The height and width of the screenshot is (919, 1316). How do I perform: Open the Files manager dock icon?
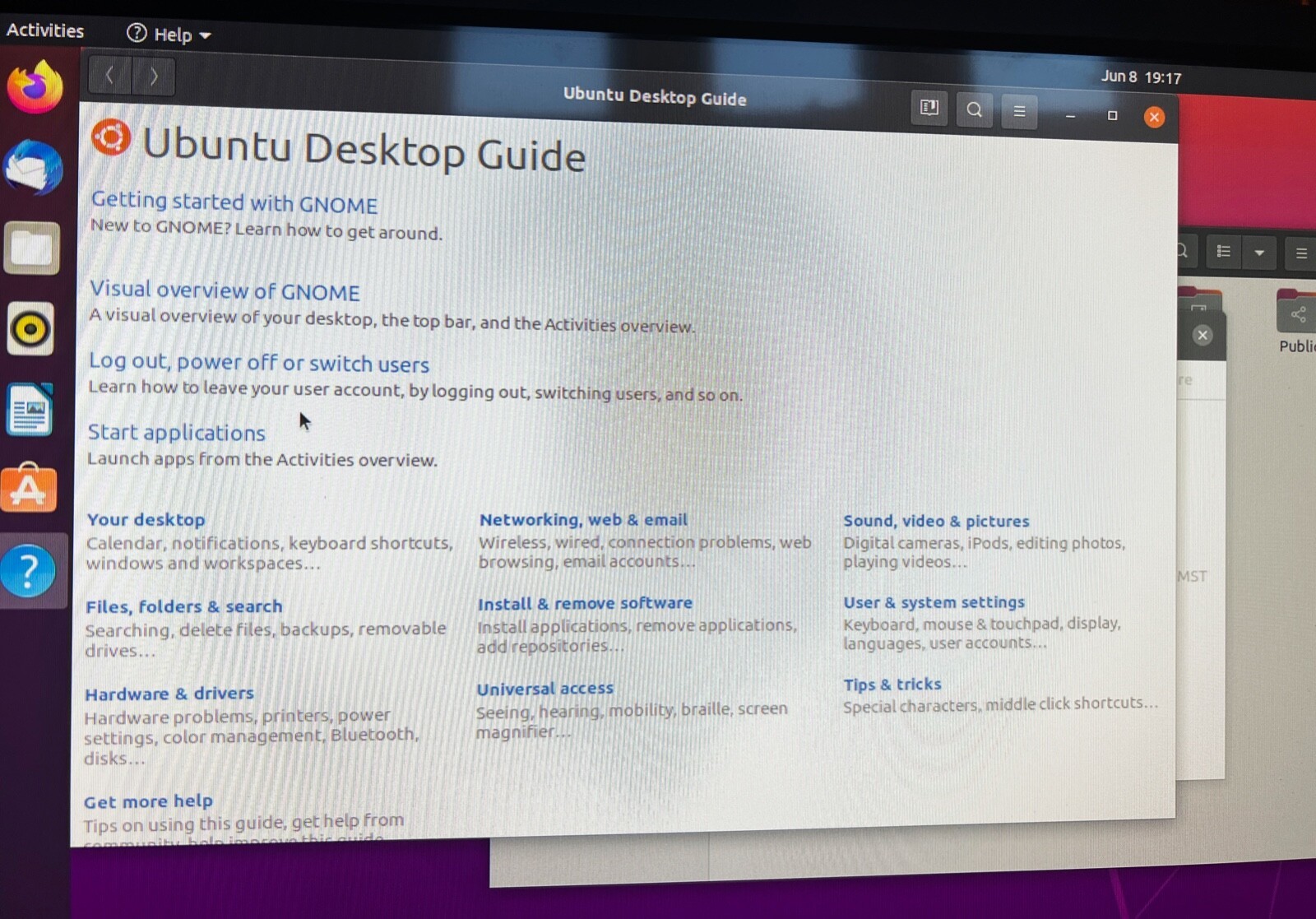(x=31, y=248)
